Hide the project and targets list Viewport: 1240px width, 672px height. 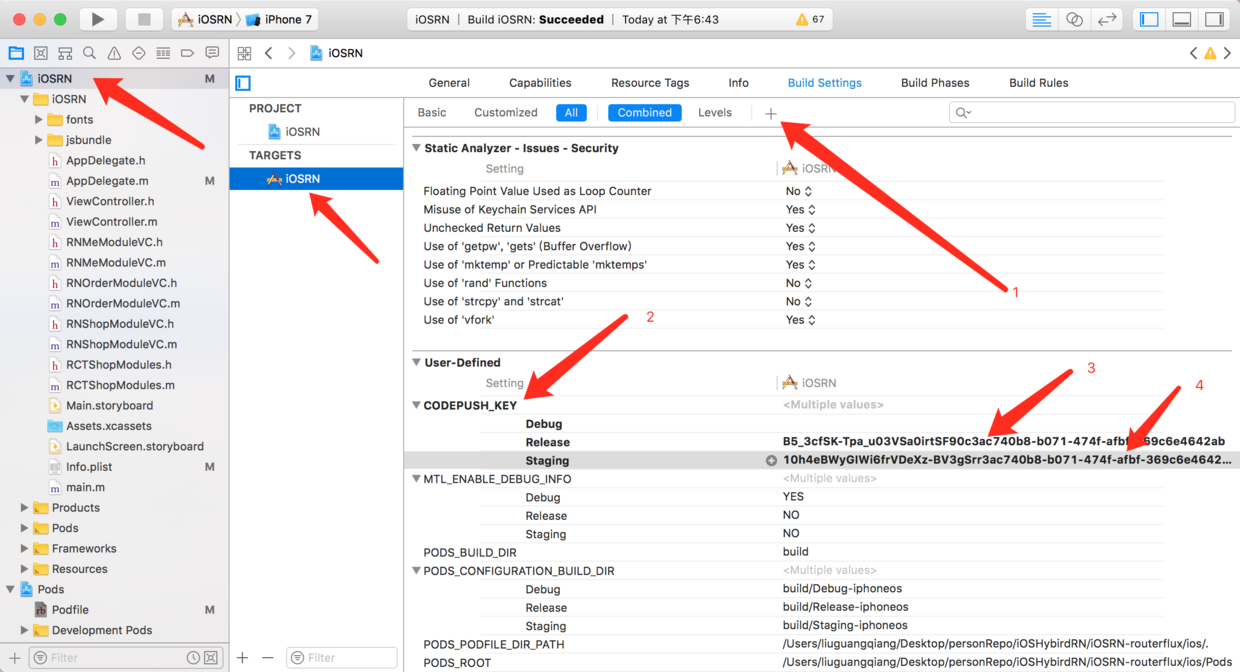point(243,83)
